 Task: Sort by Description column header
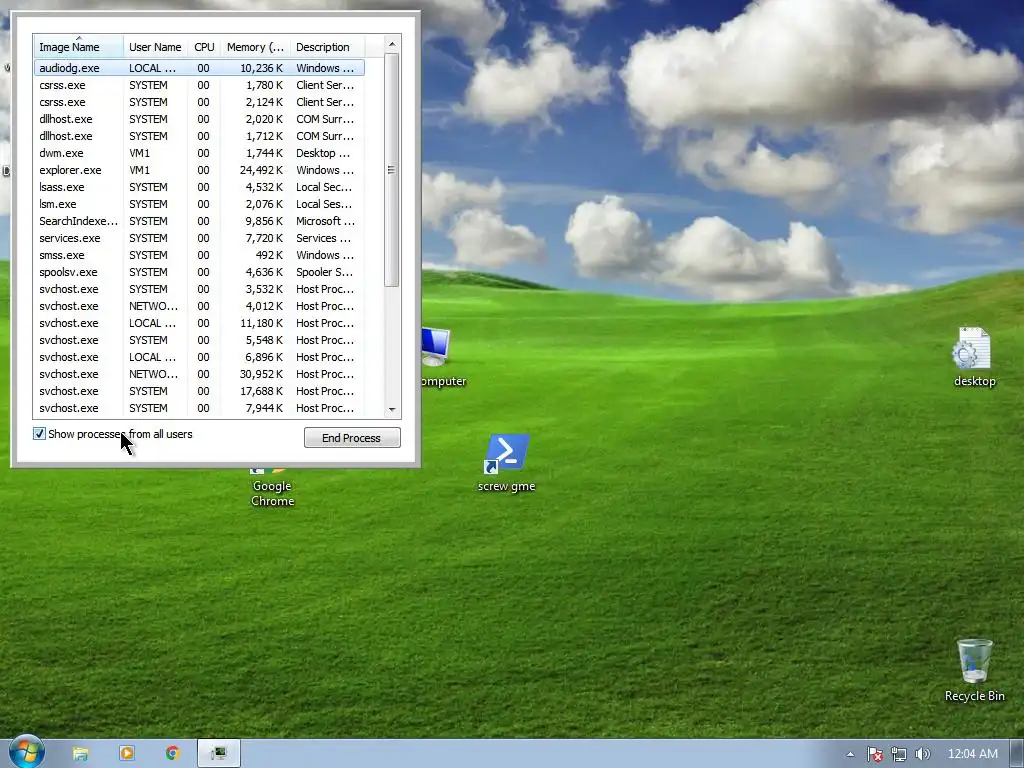327,46
